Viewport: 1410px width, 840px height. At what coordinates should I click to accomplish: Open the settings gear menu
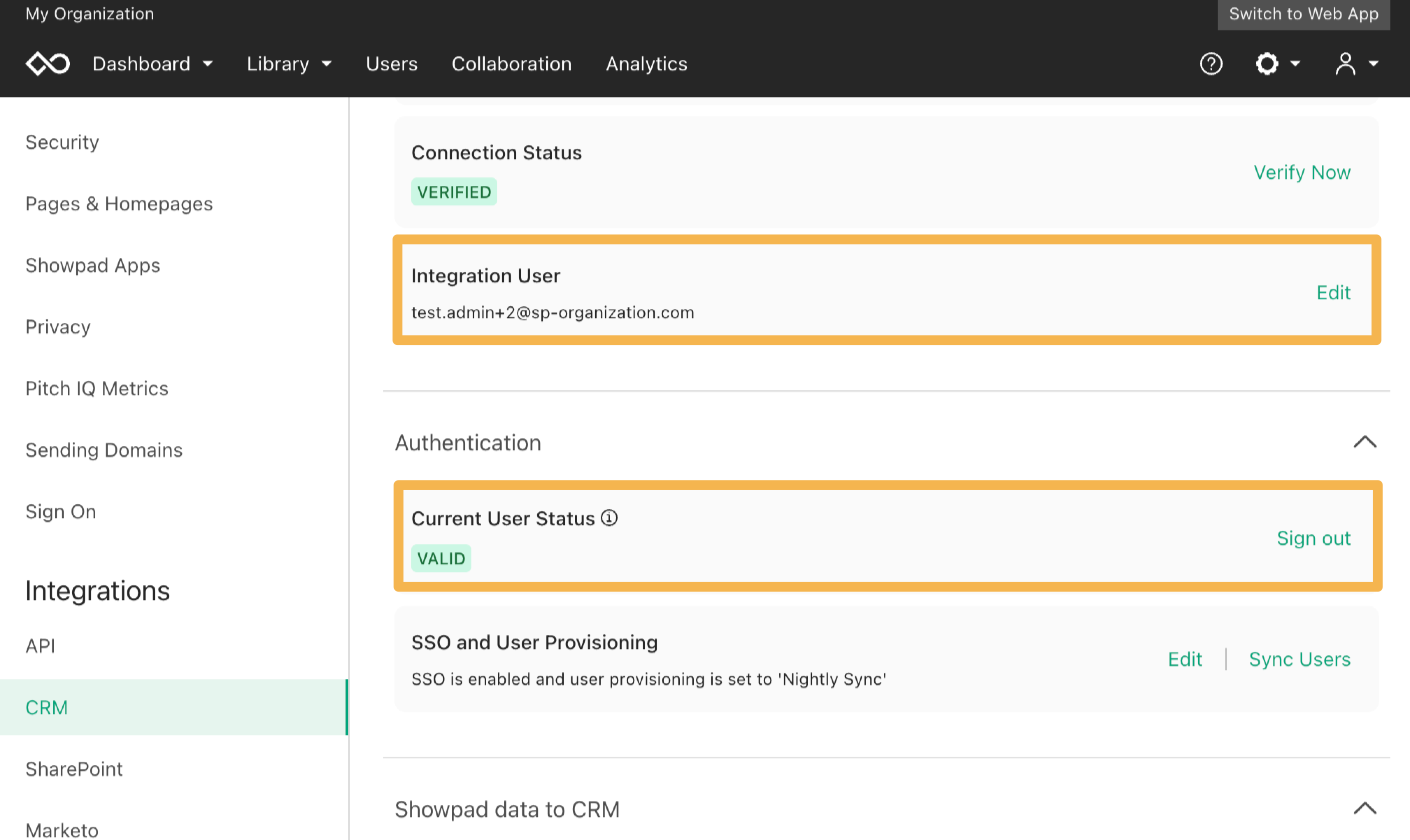pyautogui.click(x=1277, y=64)
